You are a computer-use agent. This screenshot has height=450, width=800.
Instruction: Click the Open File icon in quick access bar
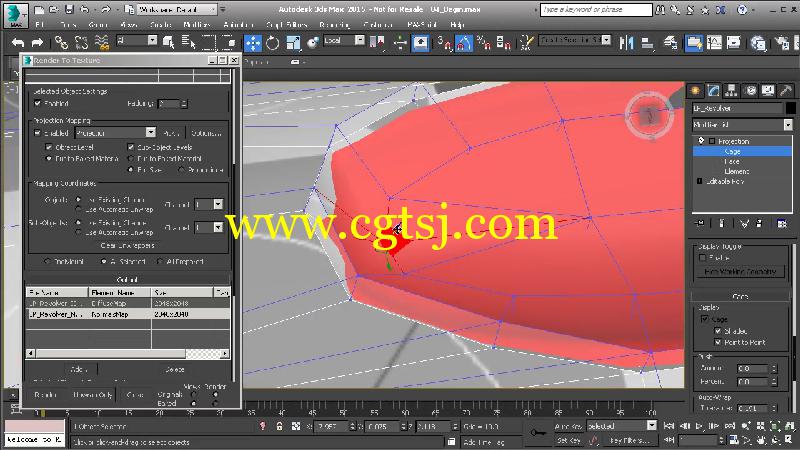[x=54, y=9]
